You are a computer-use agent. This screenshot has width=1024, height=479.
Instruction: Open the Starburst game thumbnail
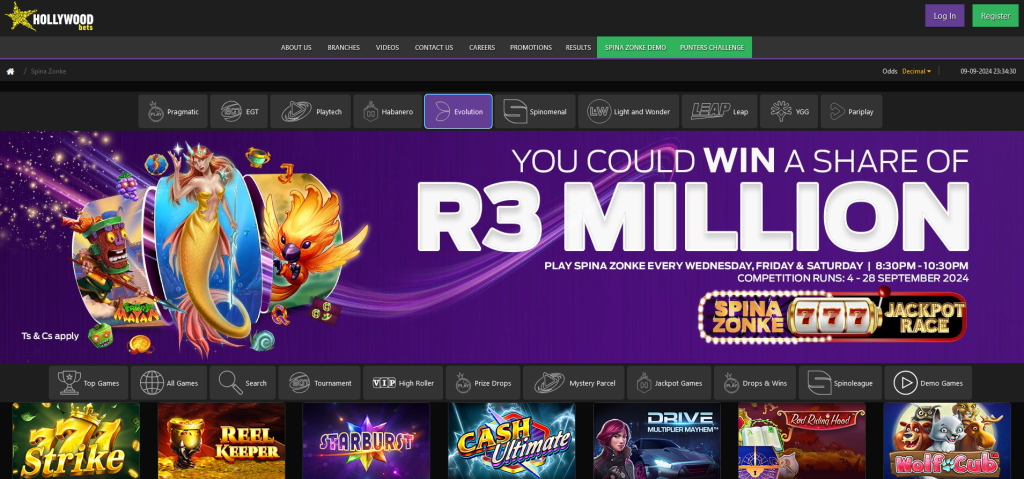tap(366, 440)
